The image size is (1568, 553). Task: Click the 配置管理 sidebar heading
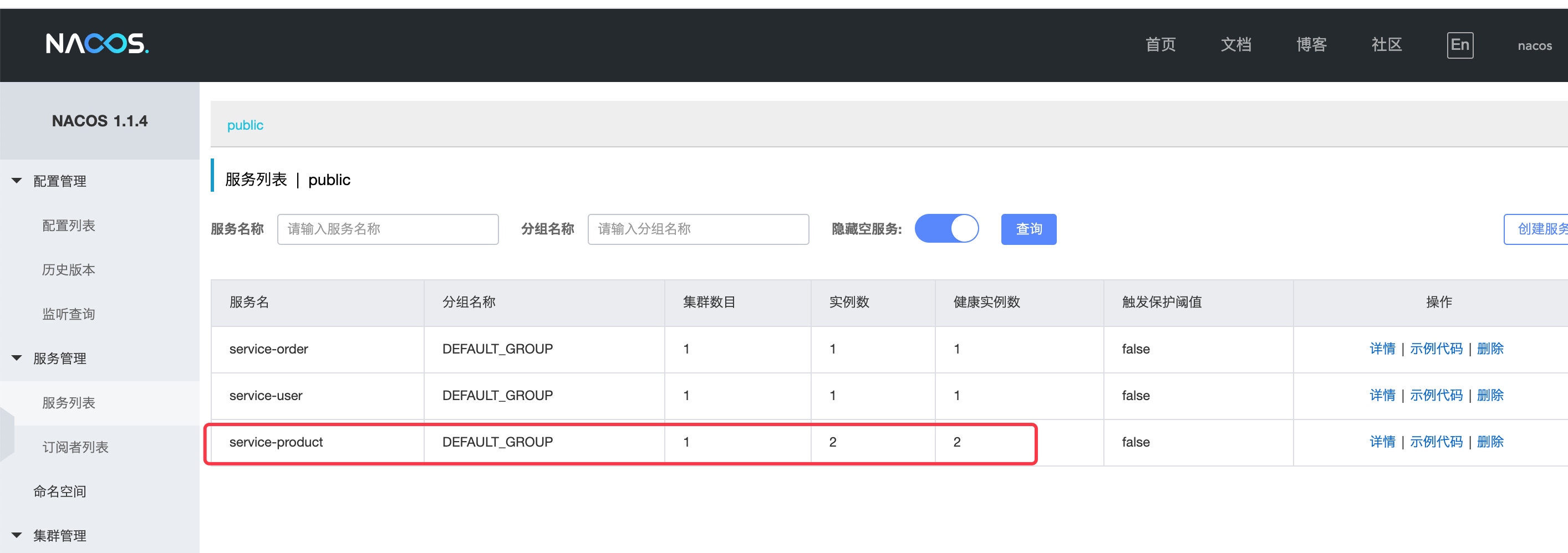tap(60, 181)
